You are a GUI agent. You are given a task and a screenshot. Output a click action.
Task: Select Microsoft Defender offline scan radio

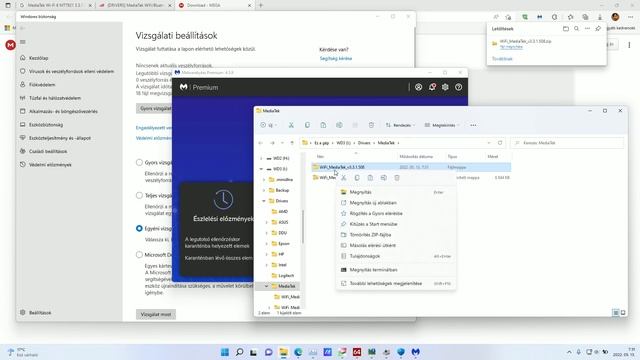click(x=139, y=255)
